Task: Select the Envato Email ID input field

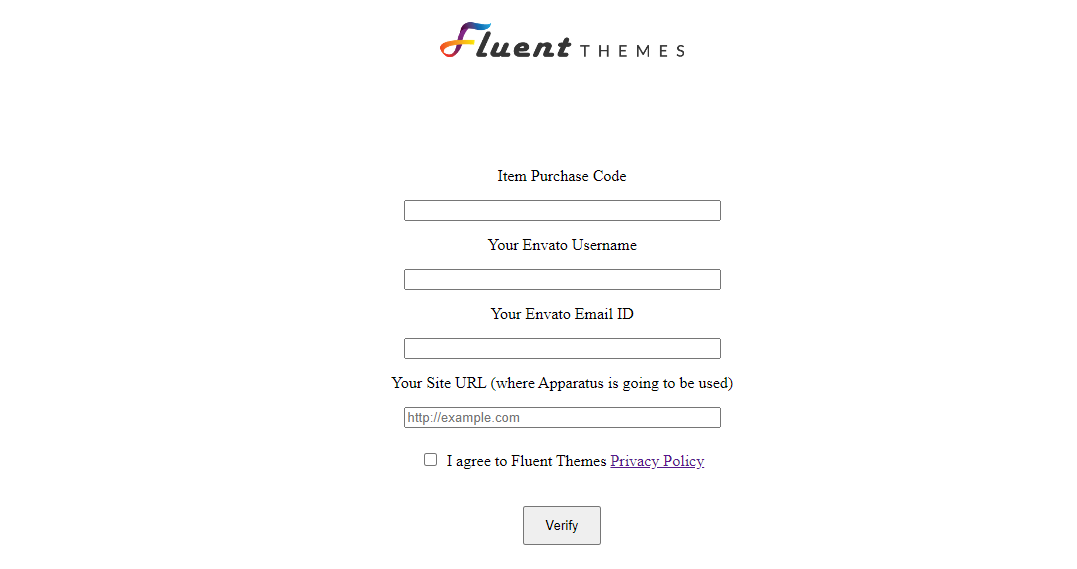Action: (x=562, y=349)
